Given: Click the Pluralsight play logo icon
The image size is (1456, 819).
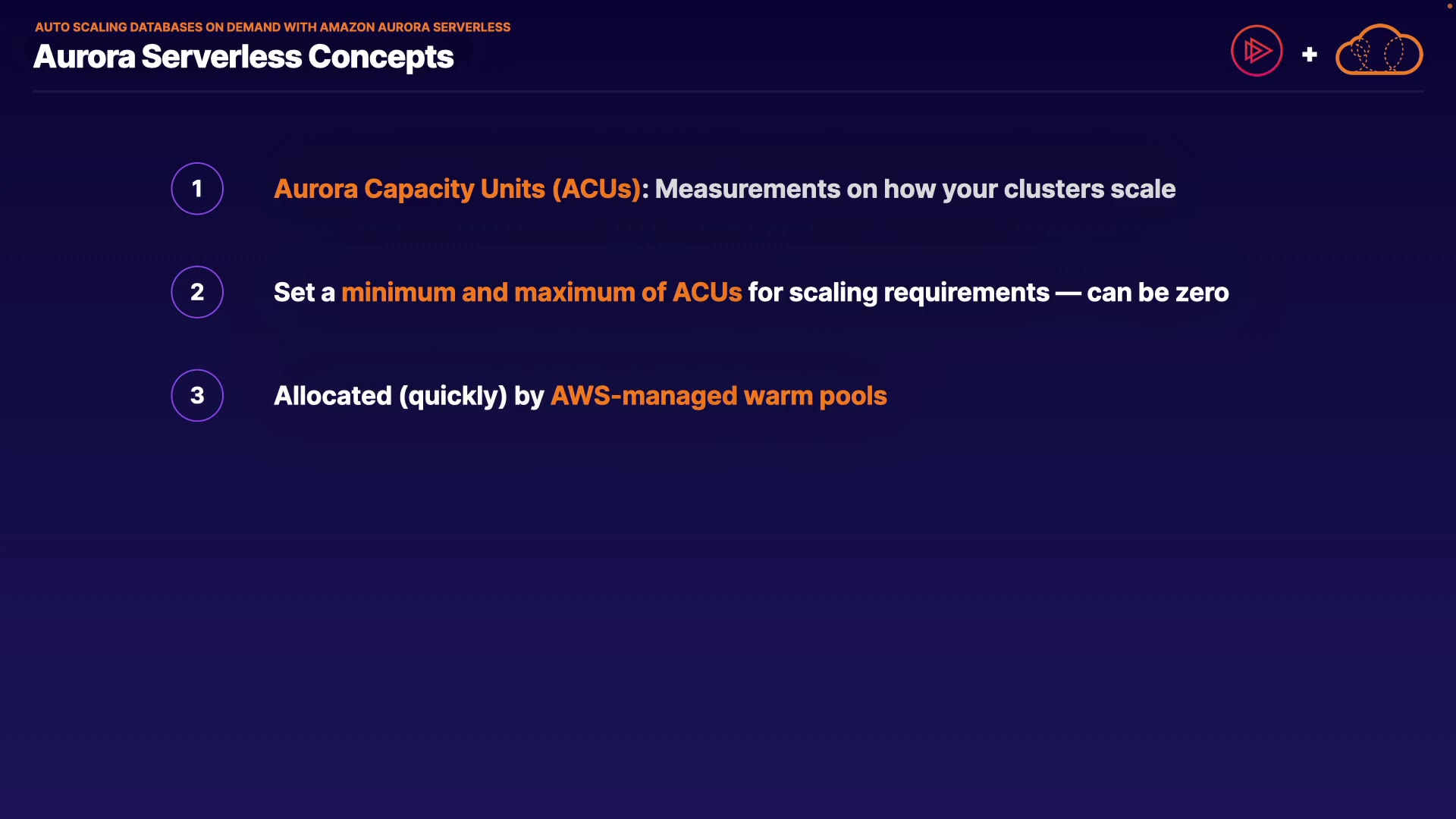Looking at the screenshot, I should pos(1257,51).
